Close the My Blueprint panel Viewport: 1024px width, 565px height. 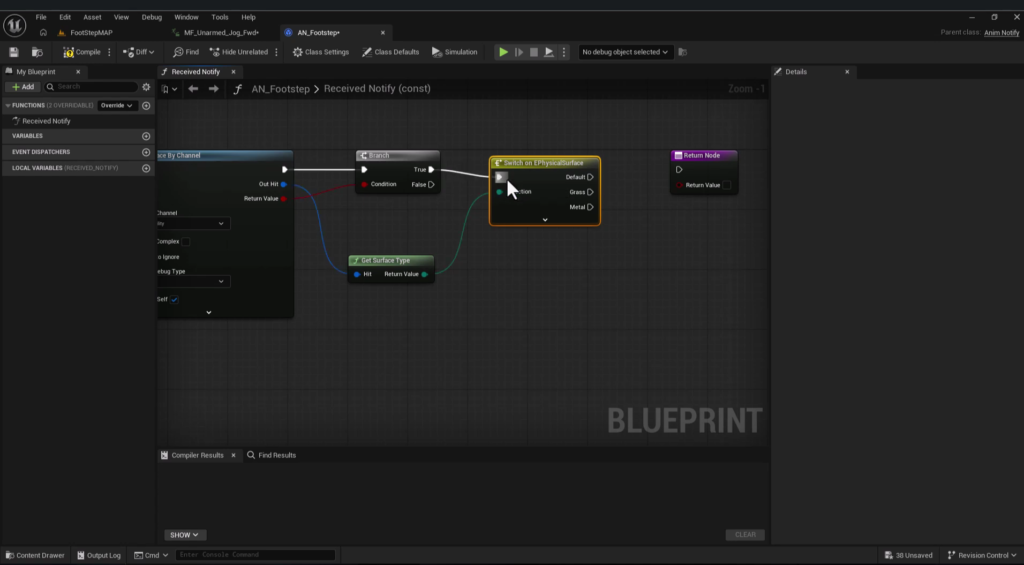78,72
